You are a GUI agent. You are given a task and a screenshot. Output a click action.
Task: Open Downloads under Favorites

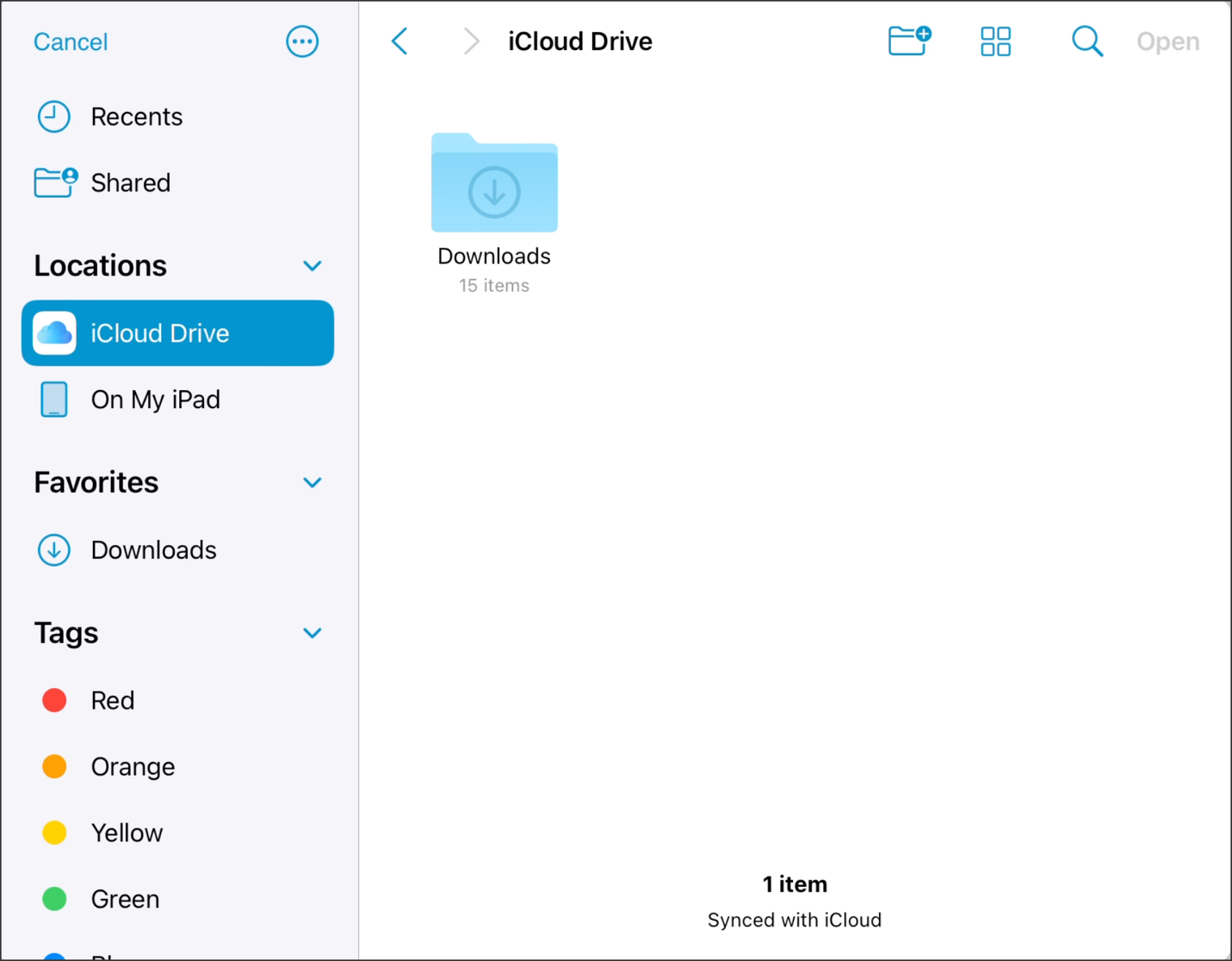coord(179,550)
